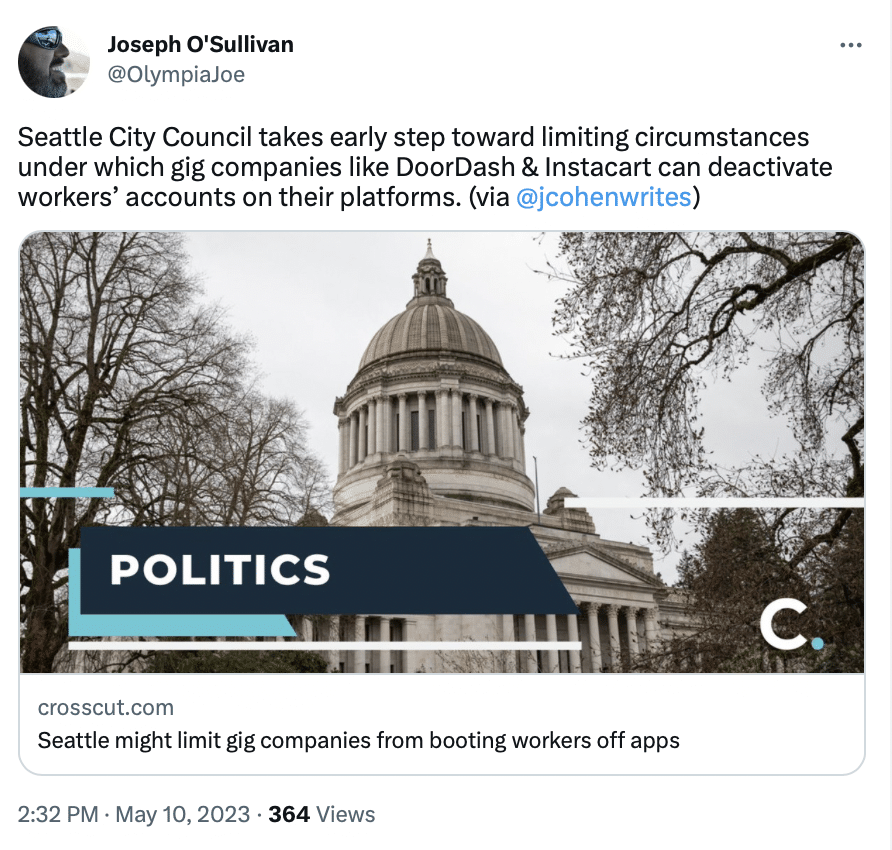892x850 pixels.
Task: Open the @OlympiaJoe handle
Action: 176,75
